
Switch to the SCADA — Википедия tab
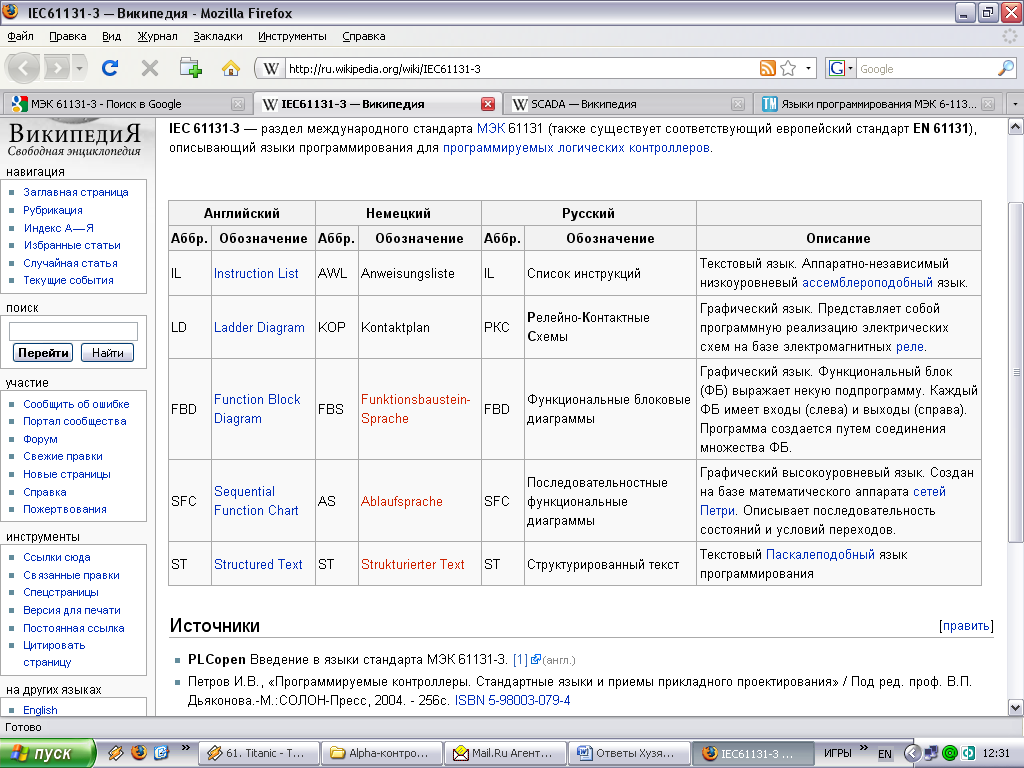pyautogui.click(x=627, y=104)
